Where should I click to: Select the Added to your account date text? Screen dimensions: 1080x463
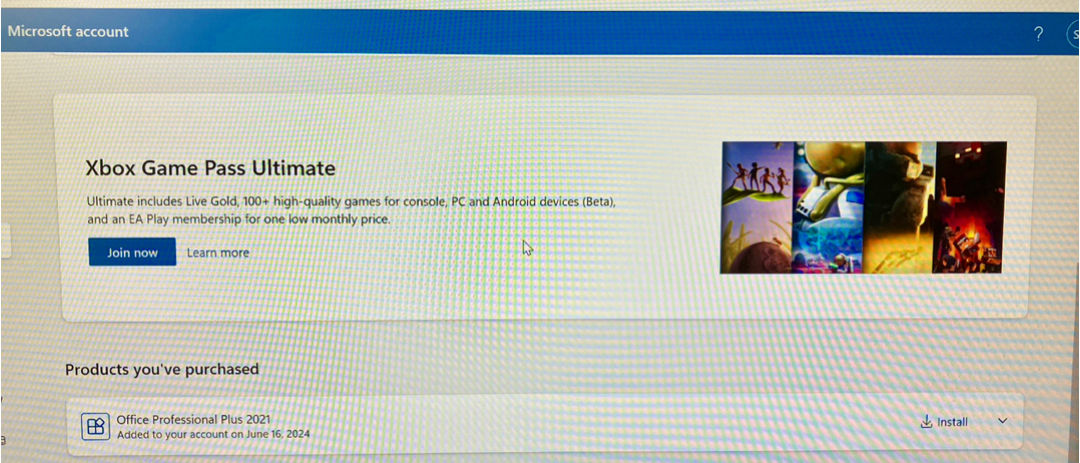[213, 434]
